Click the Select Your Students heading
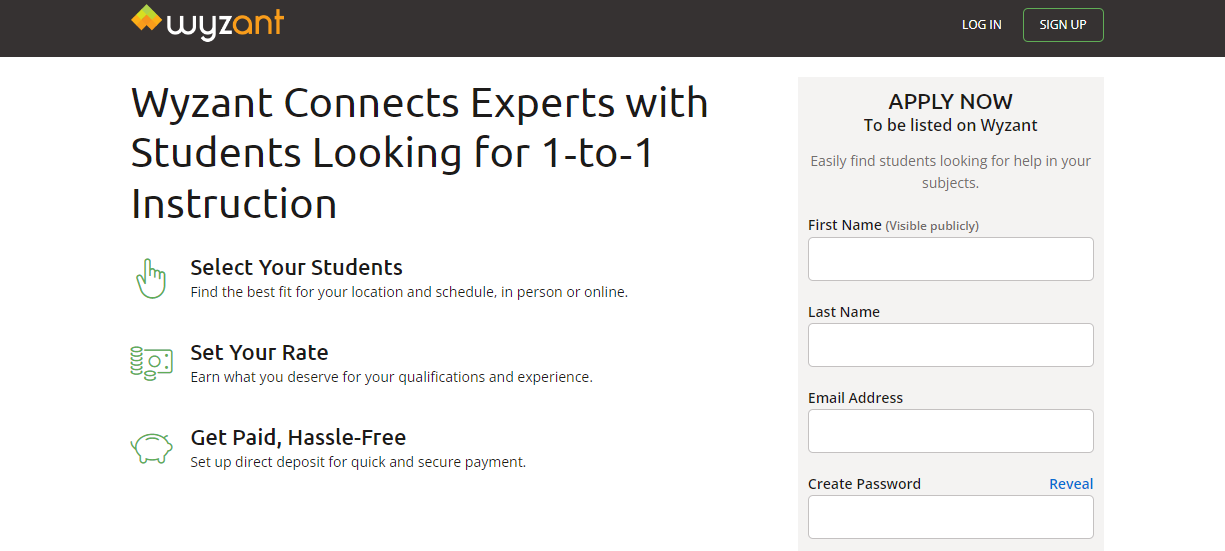Image resolution: width=1225 pixels, height=551 pixels. [x=296, y=267]
